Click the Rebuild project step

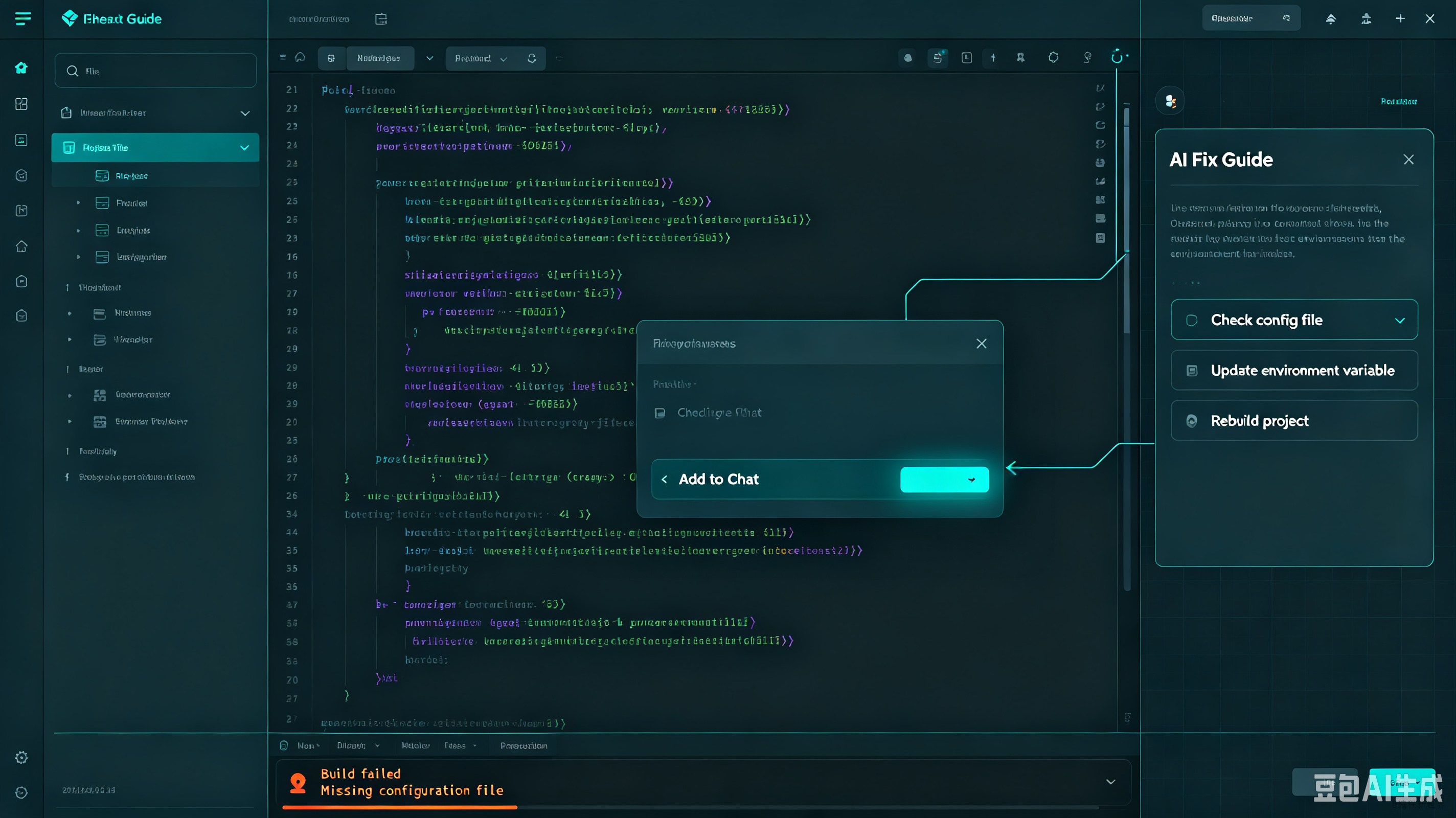(x=1294, y=421)
